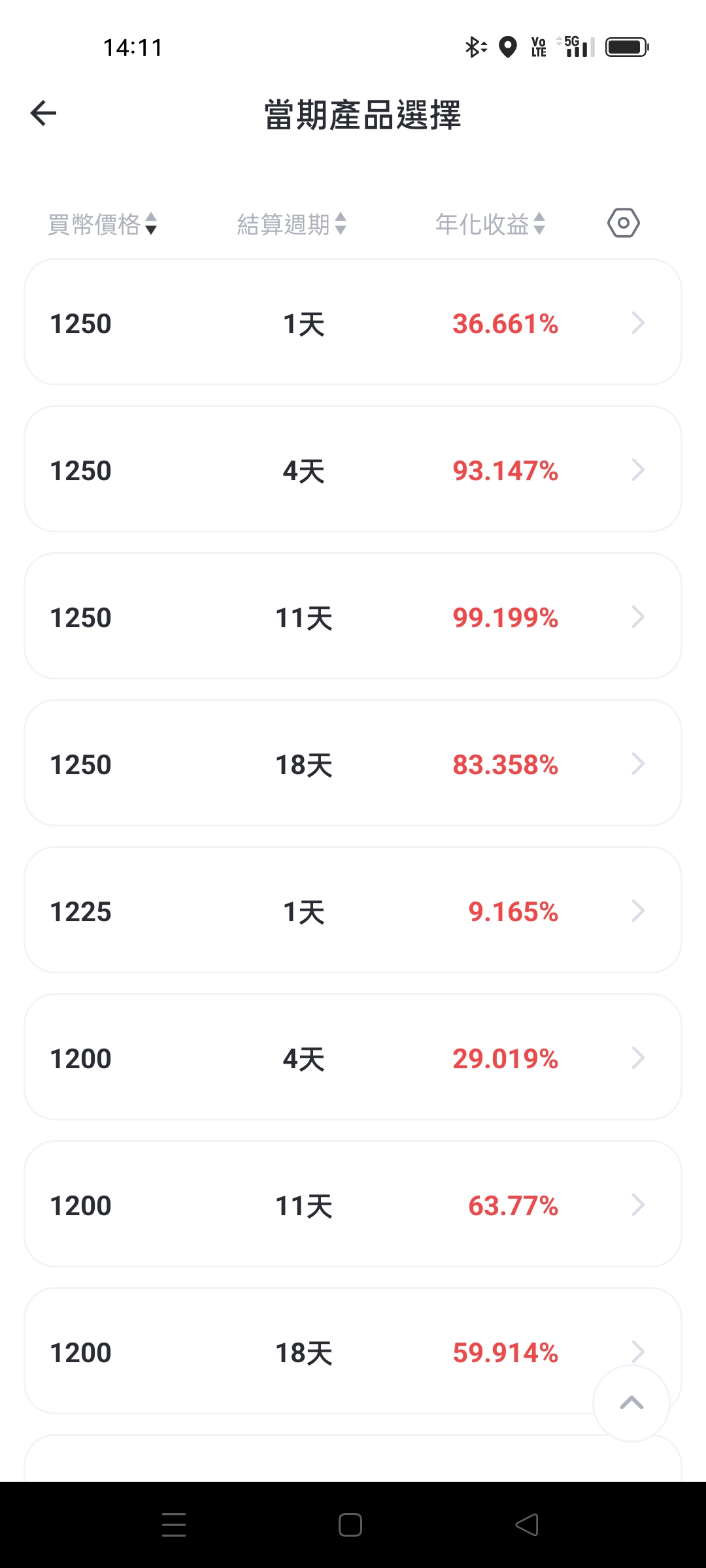Tap the Android home square icon
Viewport: 706px width, 1568px height.
[350, 1525]
